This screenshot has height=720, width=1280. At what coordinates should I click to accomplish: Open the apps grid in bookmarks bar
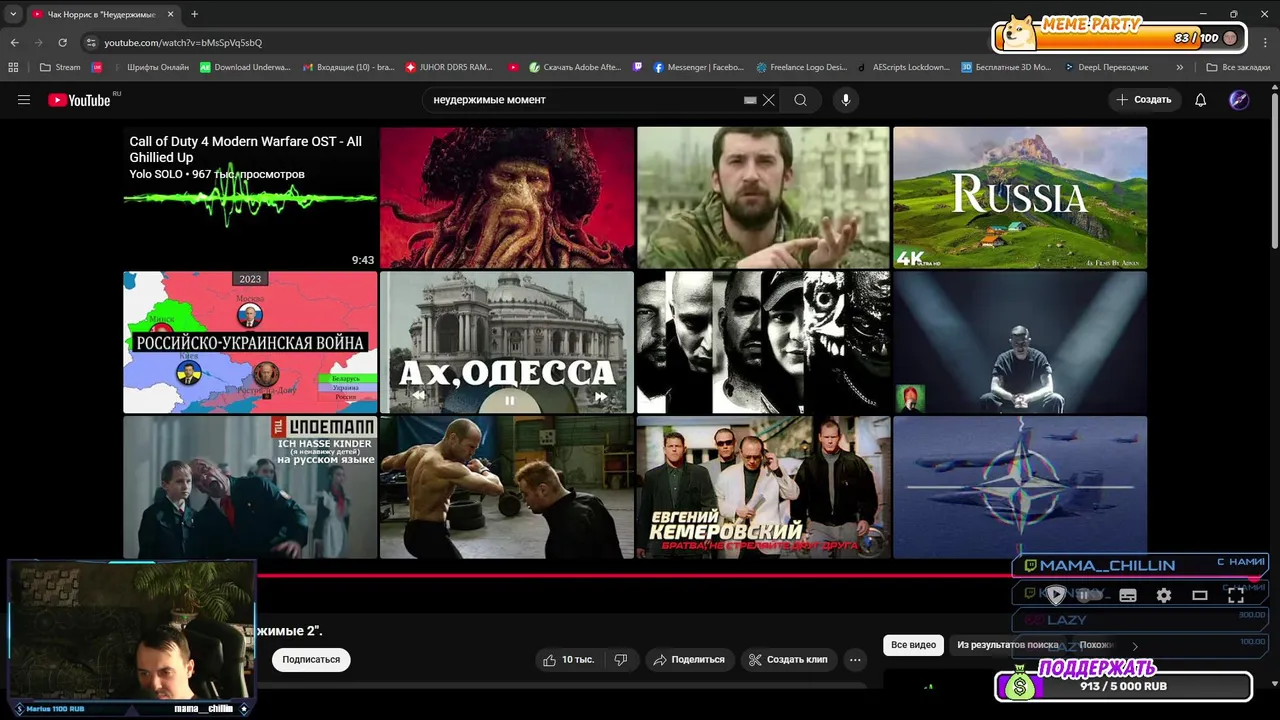pyautogui.click(x=13, y=67)
